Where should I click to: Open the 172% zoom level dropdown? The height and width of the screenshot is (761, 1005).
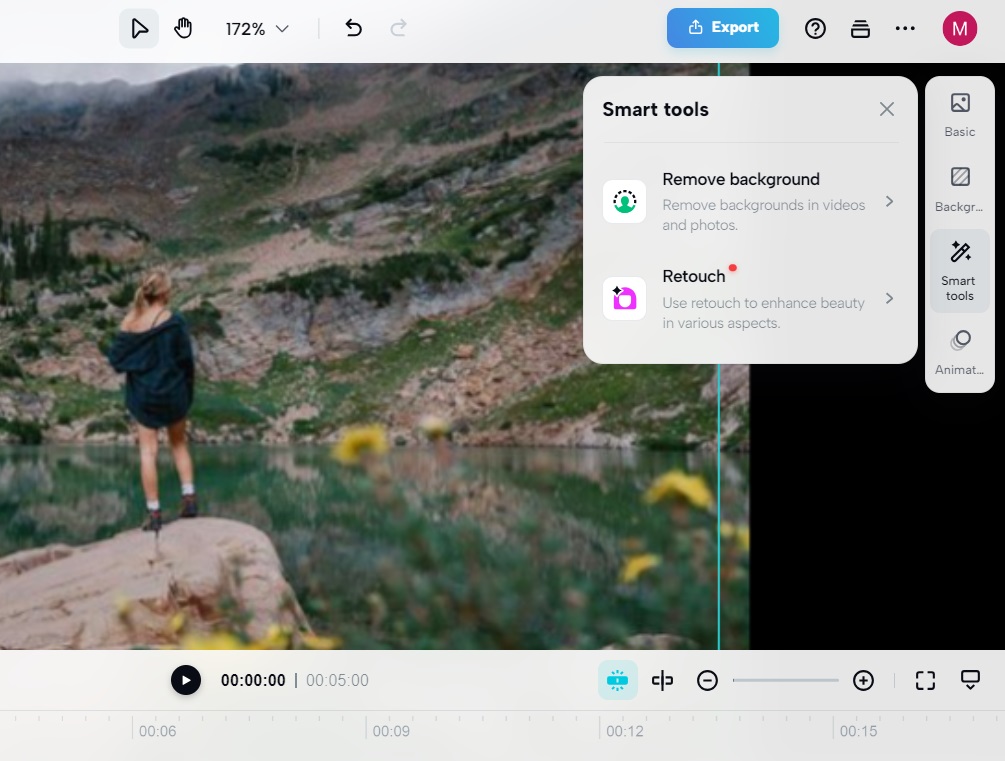tap(257, 29)
